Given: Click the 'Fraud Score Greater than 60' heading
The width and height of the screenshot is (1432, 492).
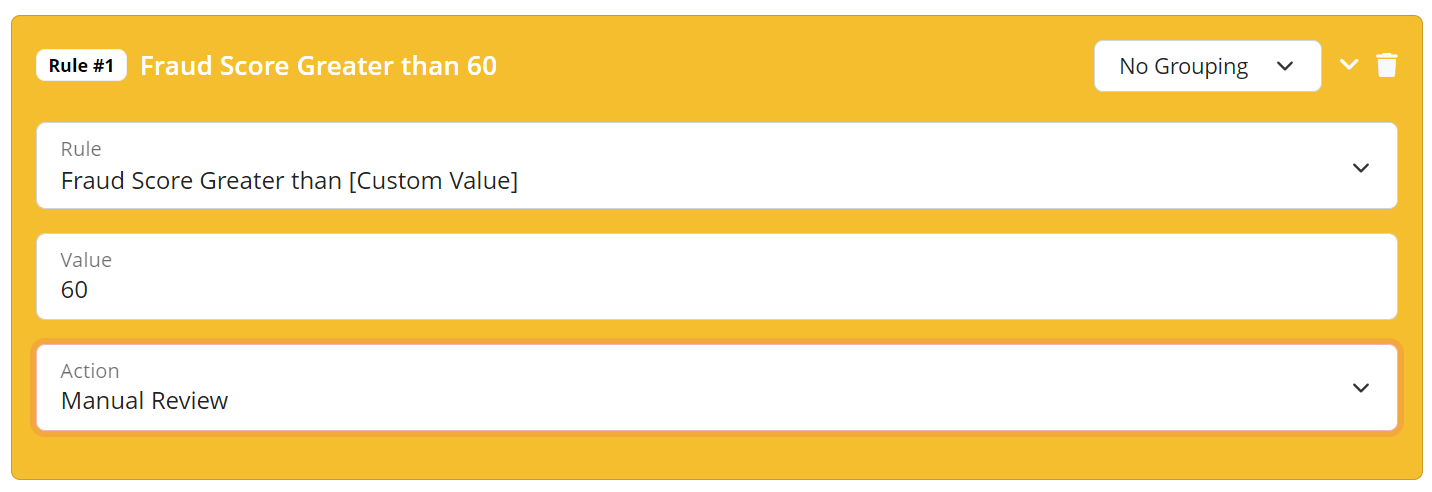Looking at the screenshot, I should click(x=318, y=66).
